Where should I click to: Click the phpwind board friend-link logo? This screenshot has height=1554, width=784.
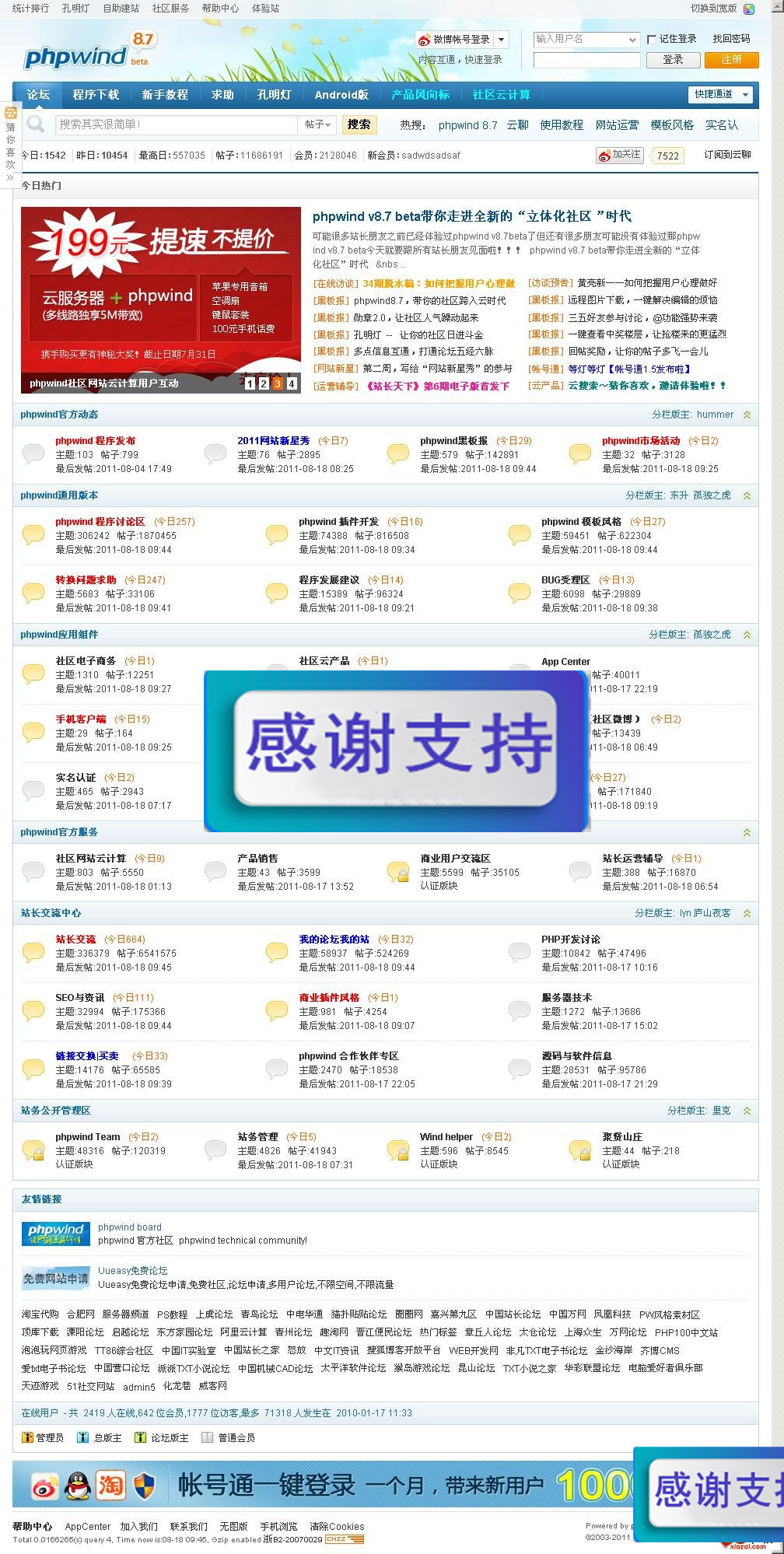(56, 1234)
